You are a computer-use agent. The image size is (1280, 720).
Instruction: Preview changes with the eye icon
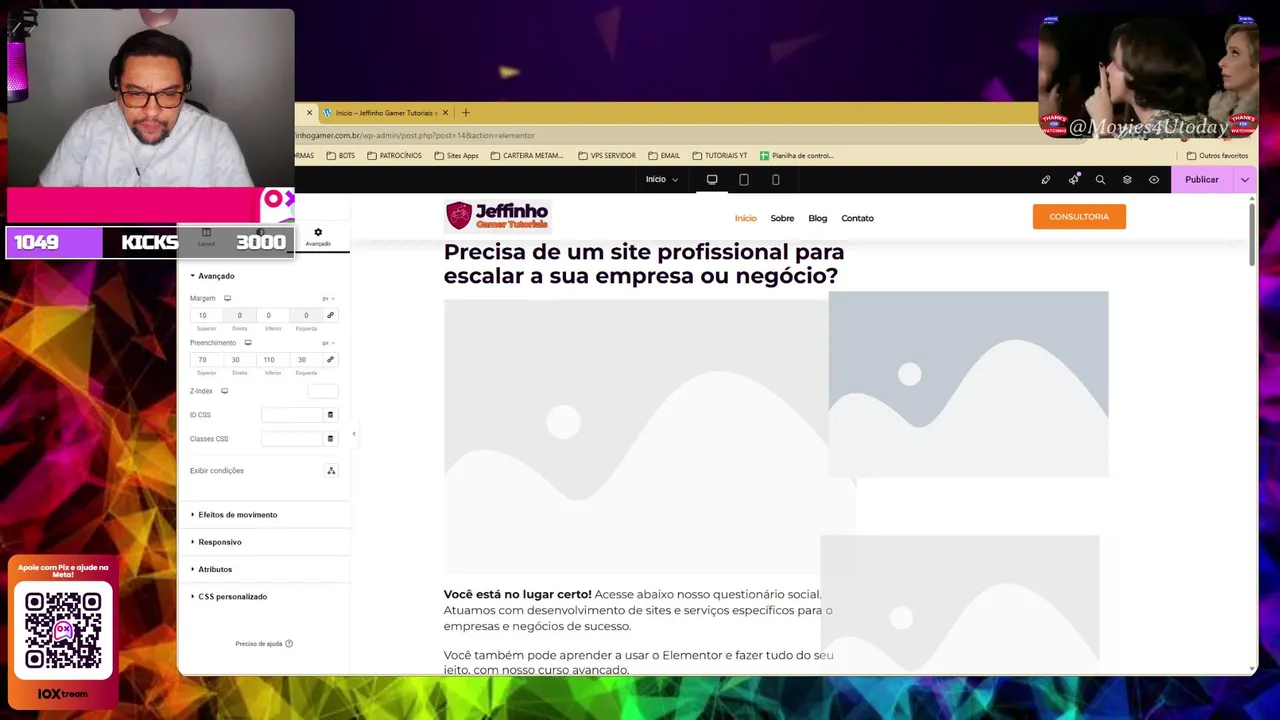click(1154, 180)
